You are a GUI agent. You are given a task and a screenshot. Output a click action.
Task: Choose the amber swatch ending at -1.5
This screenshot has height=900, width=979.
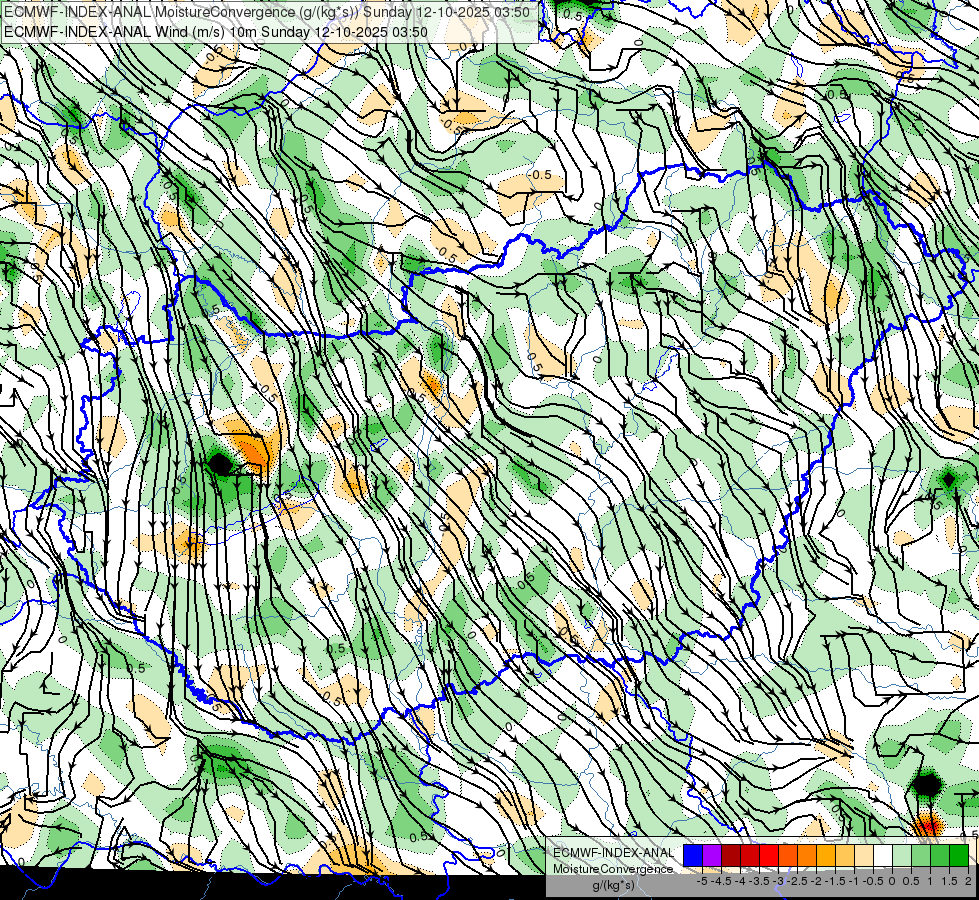pos(826,856)
